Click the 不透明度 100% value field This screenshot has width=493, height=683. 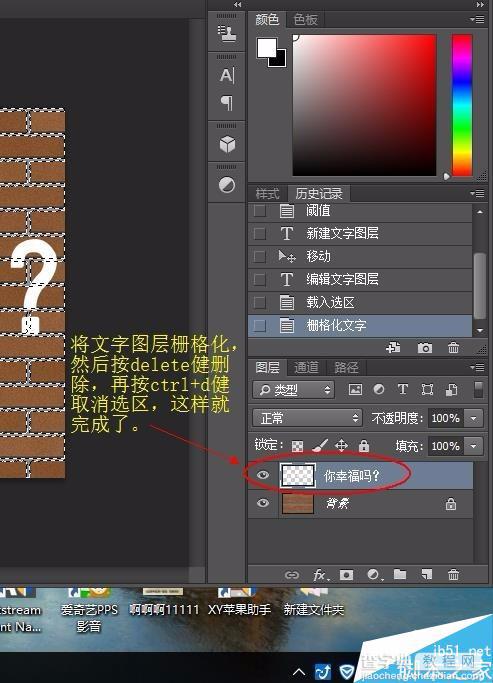click(x=446, y=418)
